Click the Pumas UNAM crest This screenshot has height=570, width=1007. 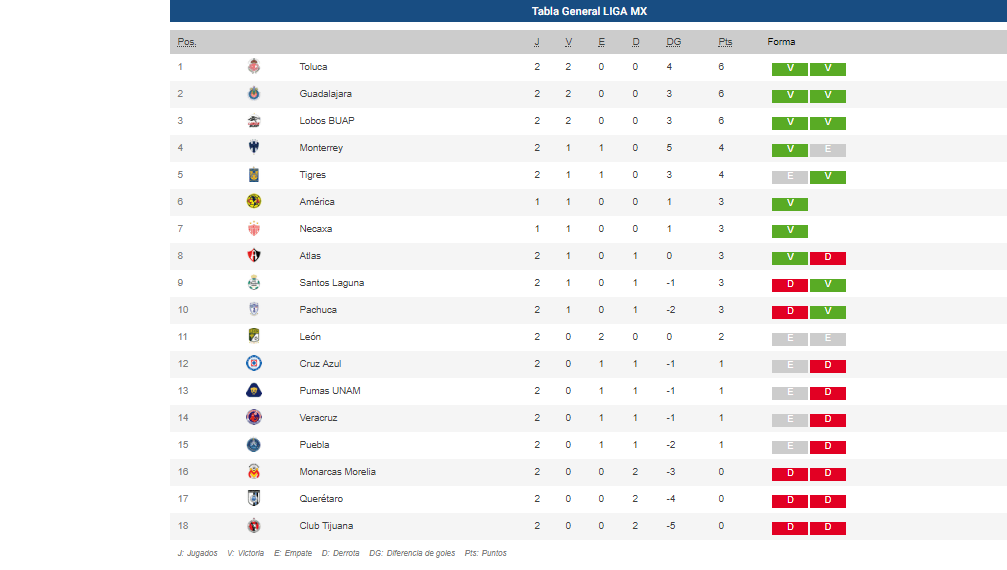[x=254, y=391]
